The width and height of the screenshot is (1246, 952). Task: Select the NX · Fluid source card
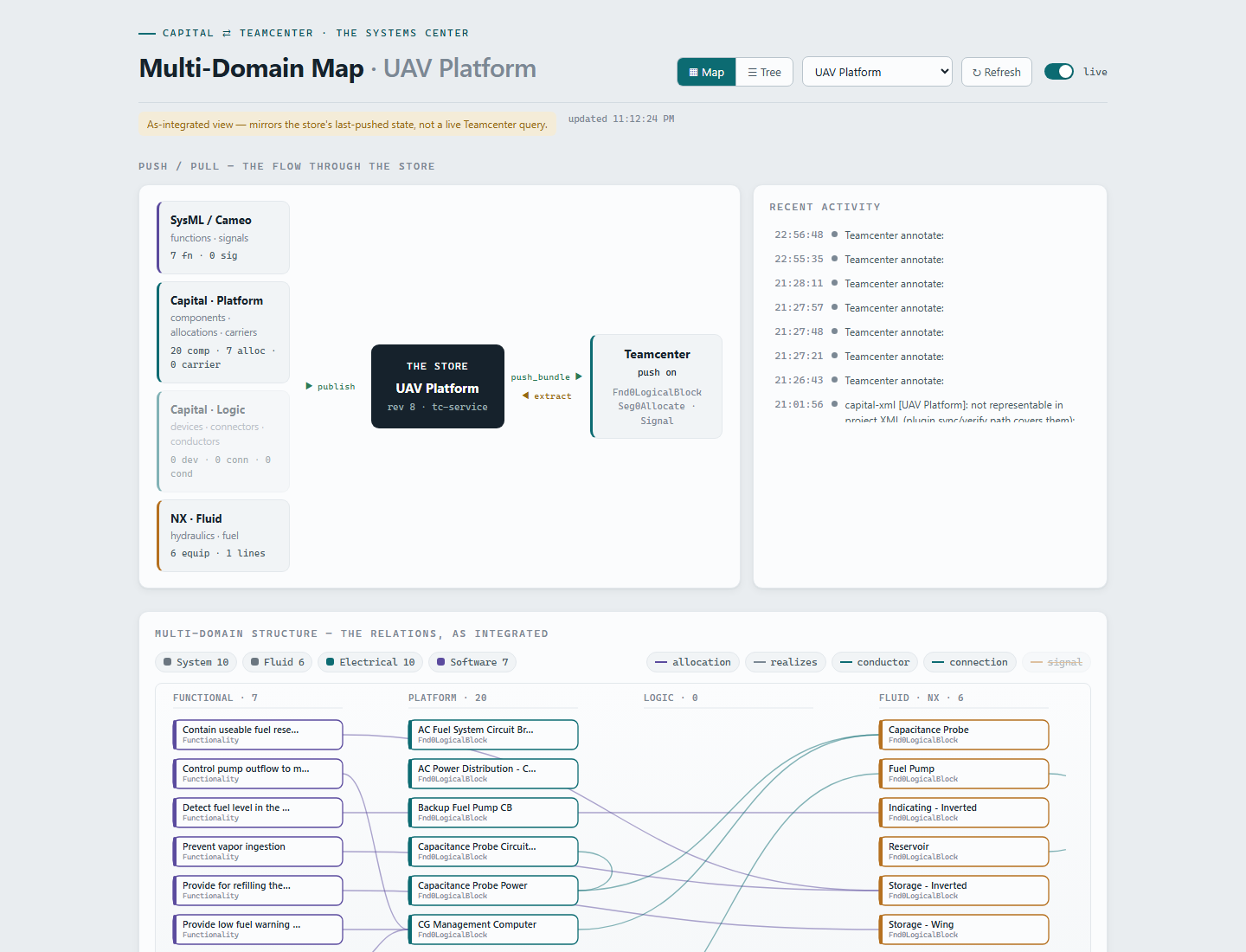(223, 536)
